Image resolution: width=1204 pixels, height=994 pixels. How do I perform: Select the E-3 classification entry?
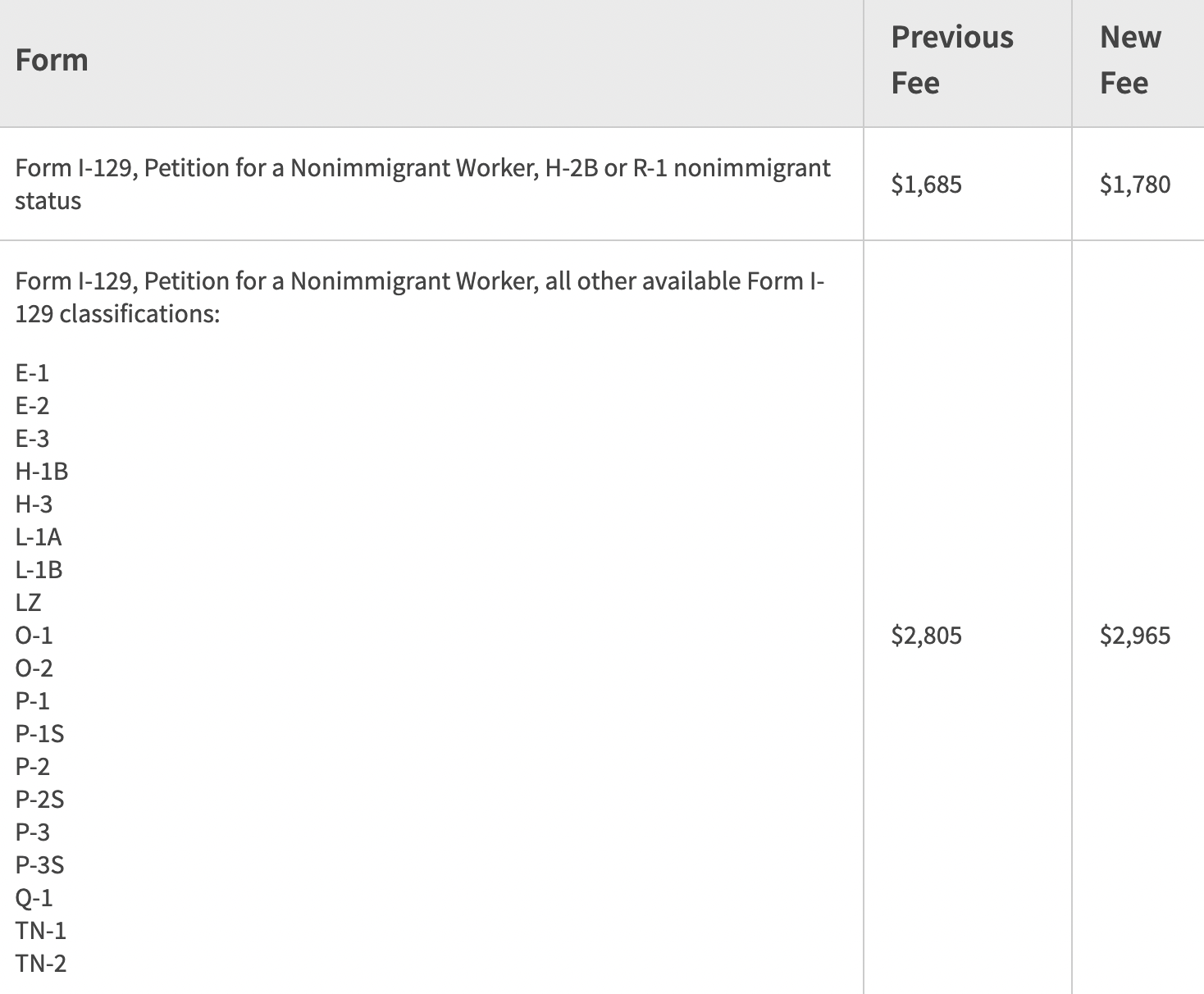[32, 439]
